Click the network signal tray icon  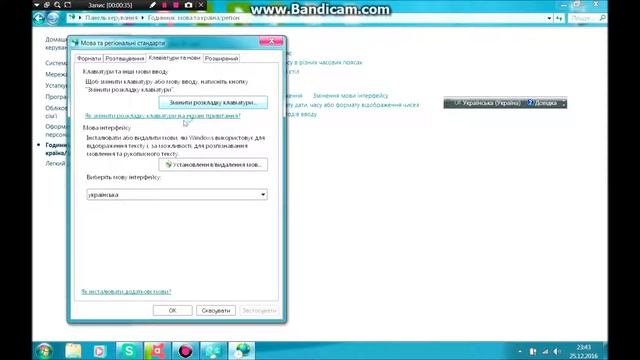point(545,351)
